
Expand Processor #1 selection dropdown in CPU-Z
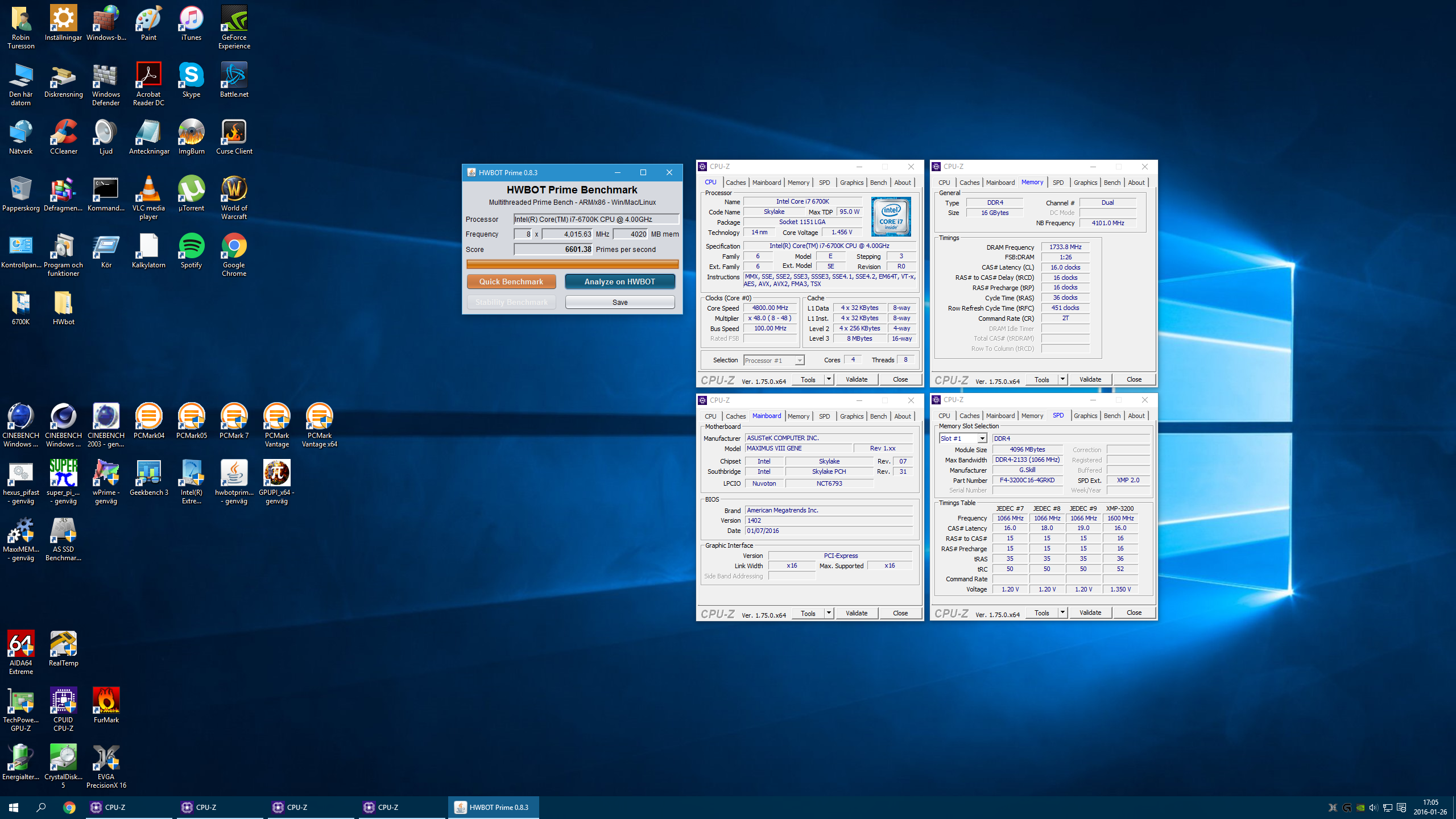(799, 360)
